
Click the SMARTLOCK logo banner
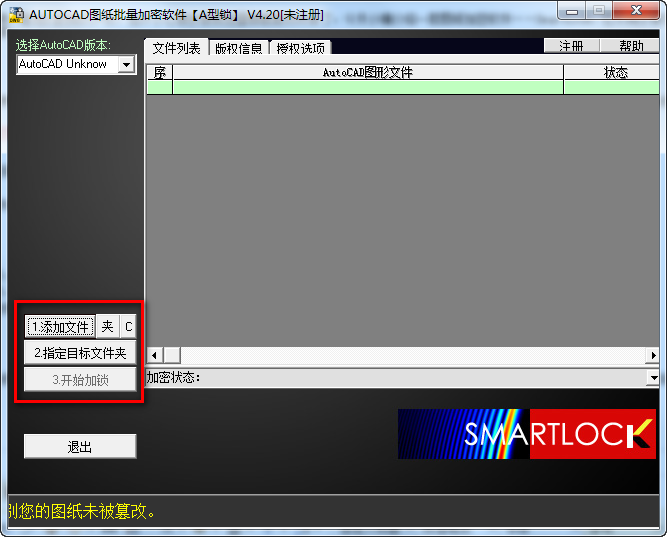point(527,434)
